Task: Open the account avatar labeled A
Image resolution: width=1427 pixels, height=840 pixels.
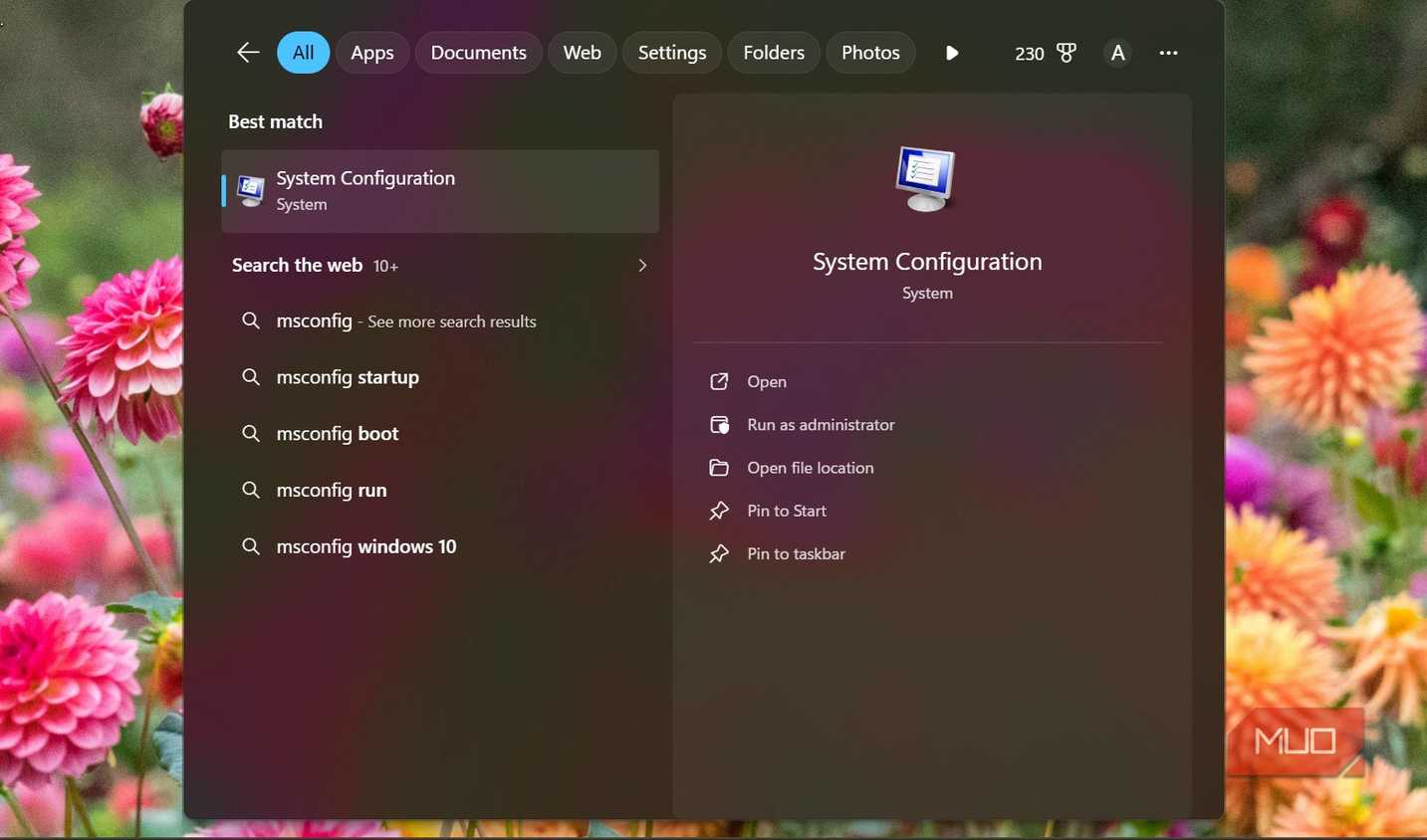Action: (1118, 53)
